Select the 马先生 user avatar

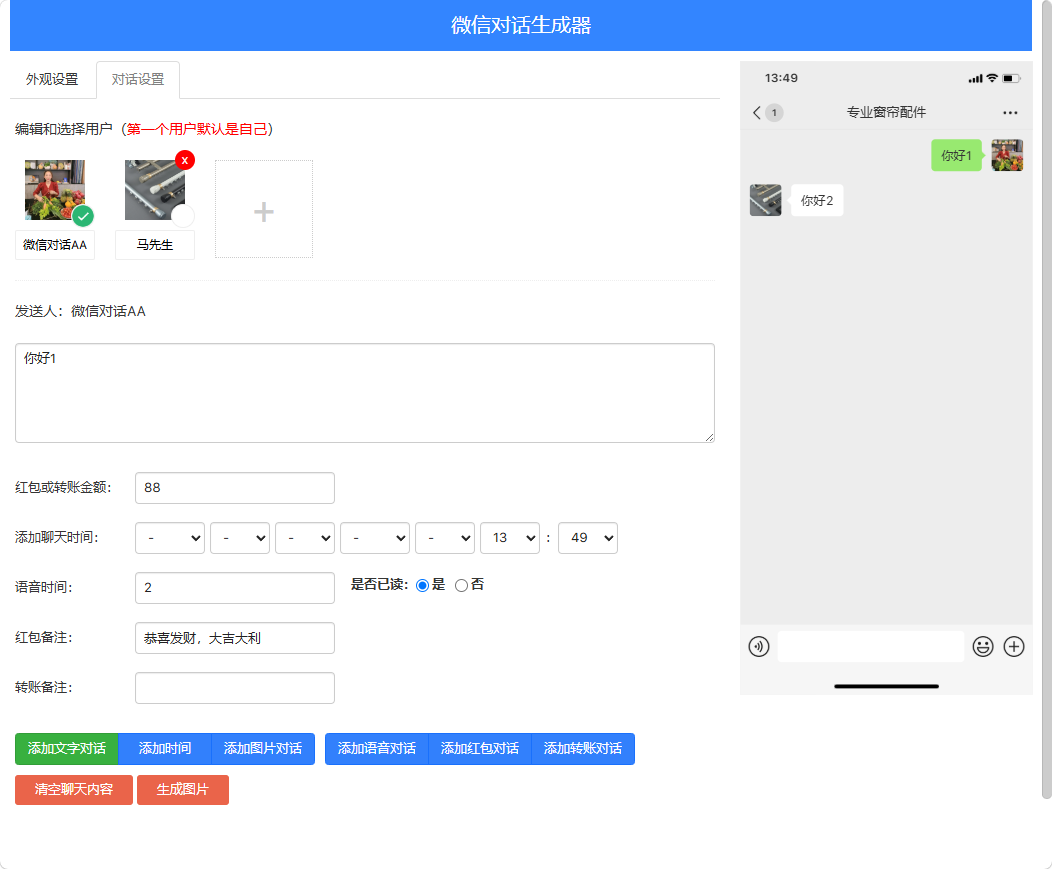click(x=155, y=190)
